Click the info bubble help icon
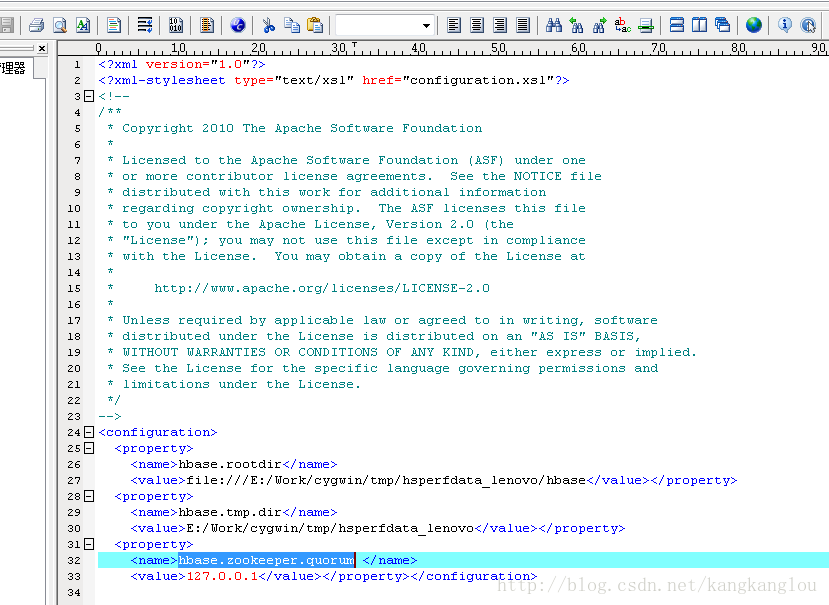 [x=785, y=25]
